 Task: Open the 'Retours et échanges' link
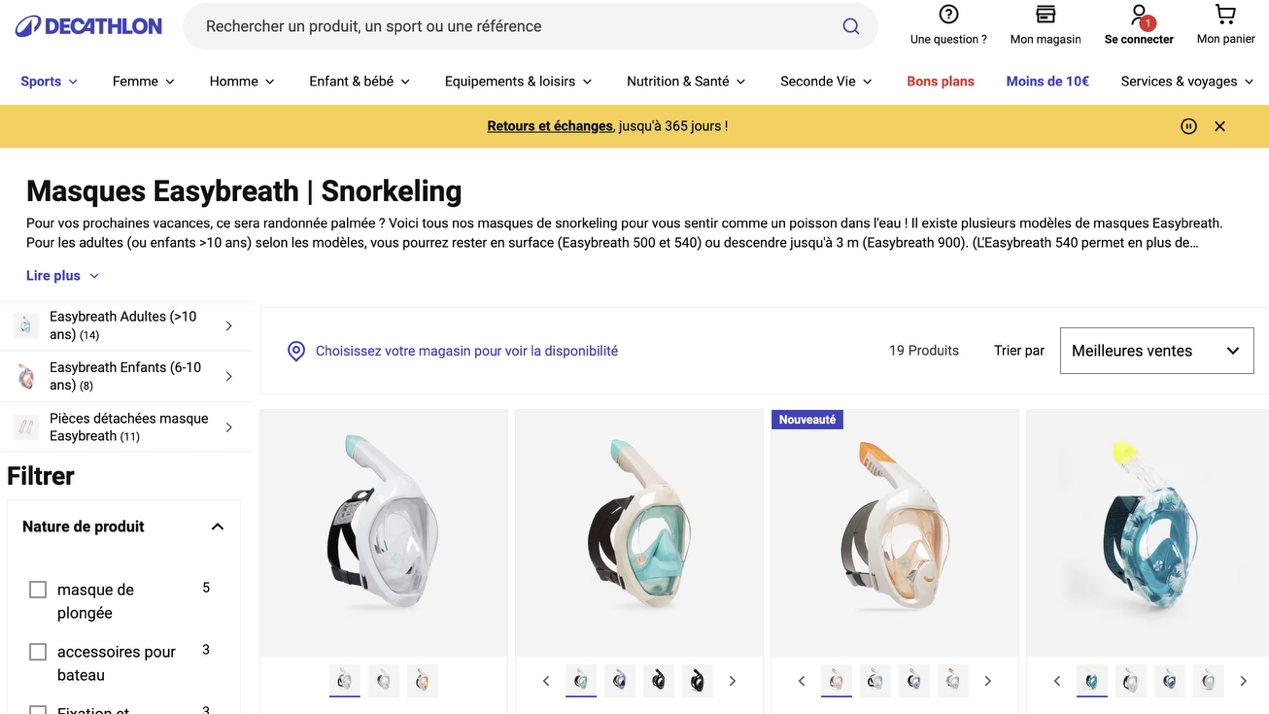point(550,126)
